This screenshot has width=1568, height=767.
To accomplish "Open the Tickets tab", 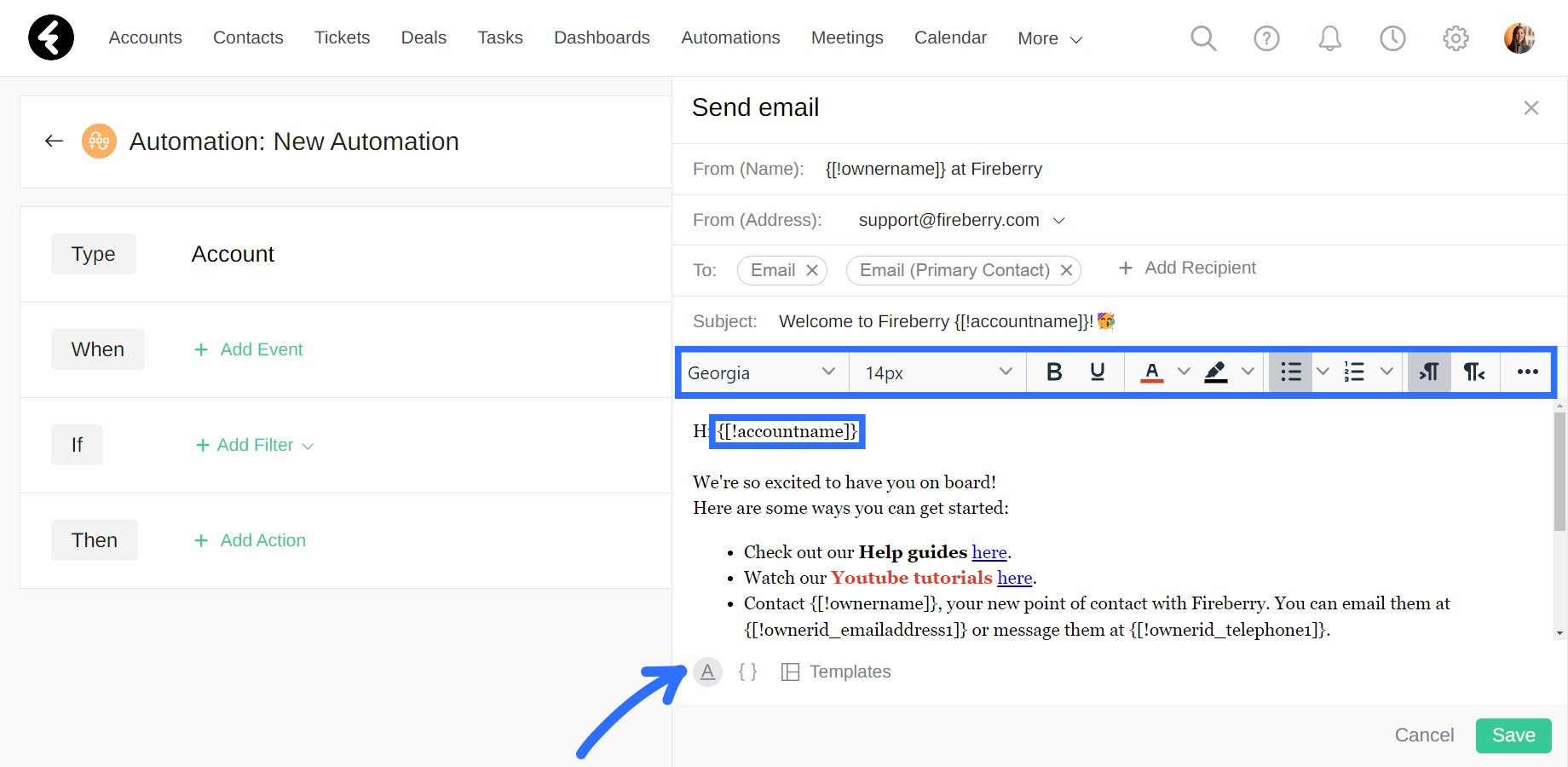I will (343, 37).
